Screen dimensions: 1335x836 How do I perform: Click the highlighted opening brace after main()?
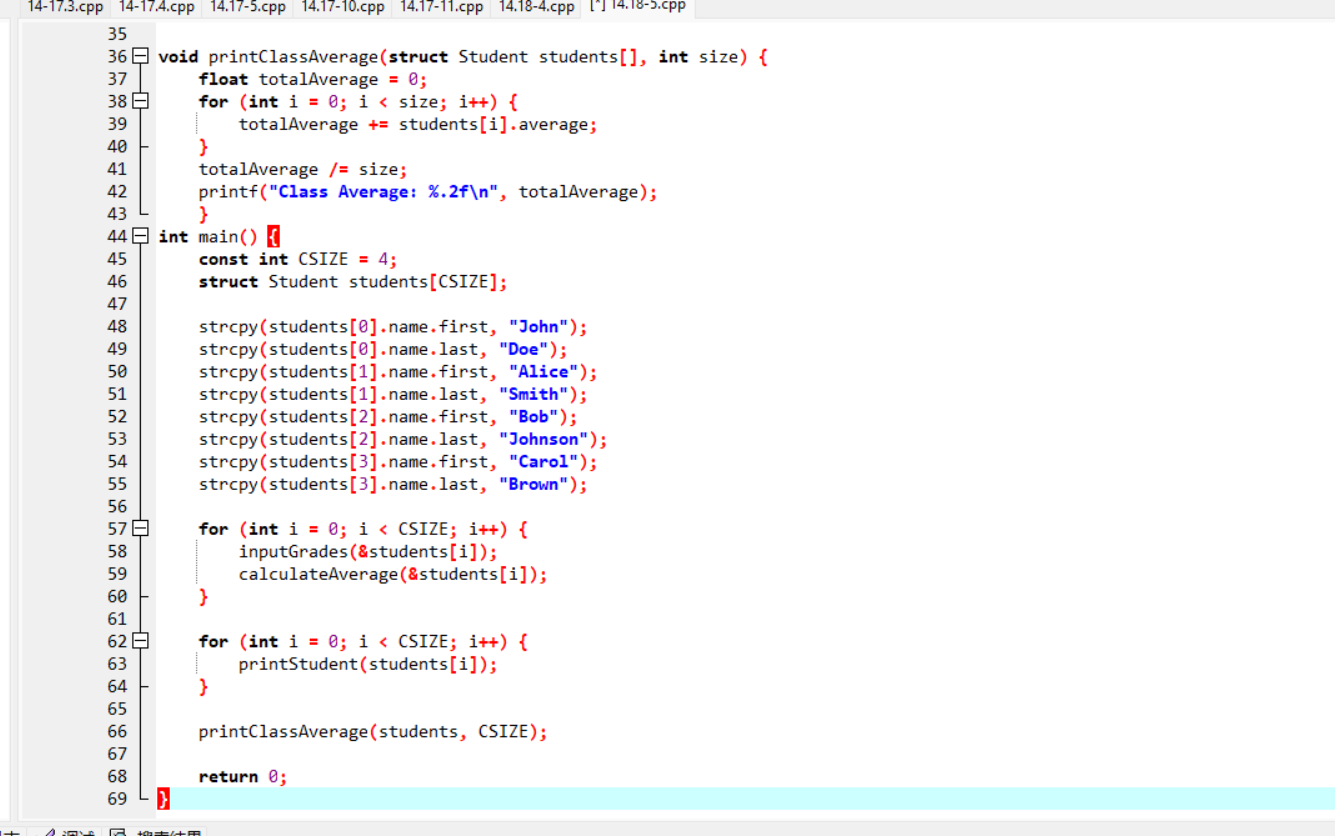[x=274, y=237]
